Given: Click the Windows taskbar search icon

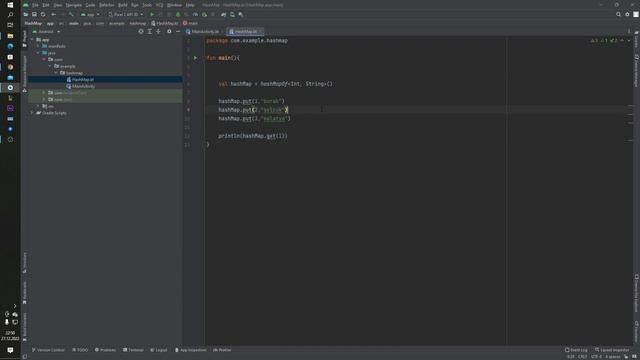Looking at the screenshot, I should (10, 15).
